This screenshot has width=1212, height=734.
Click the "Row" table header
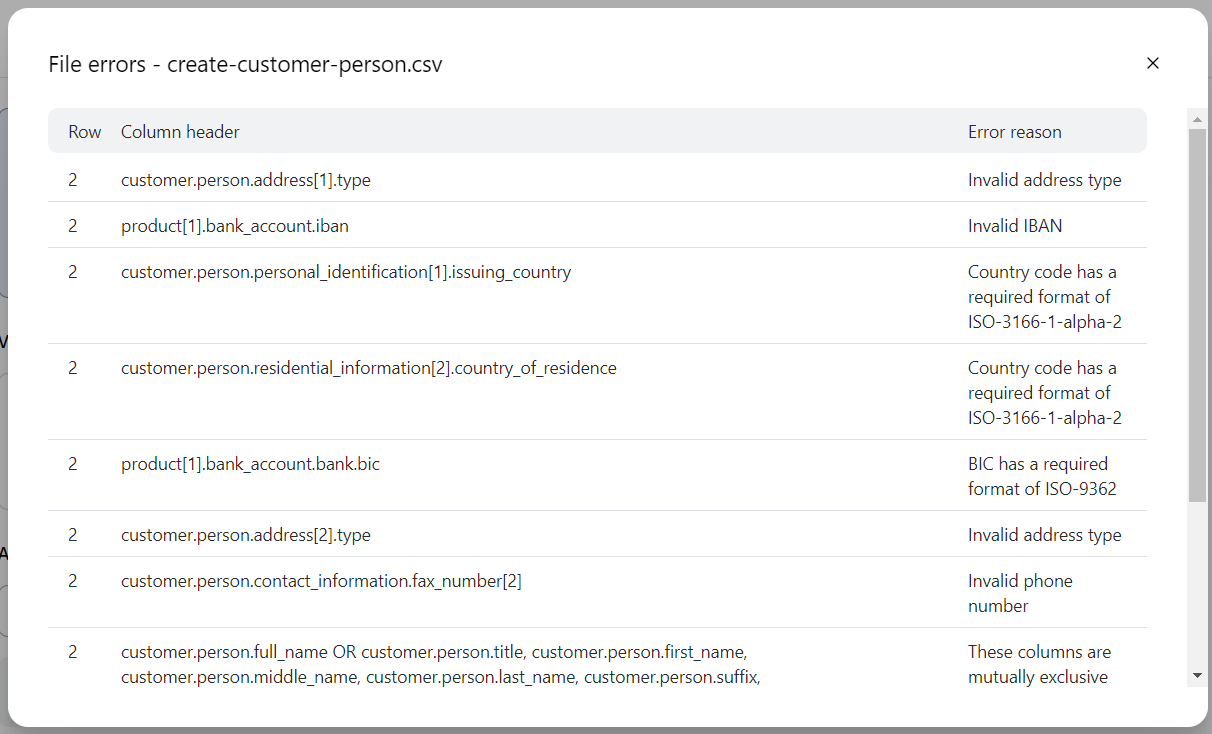coord(85,132)
